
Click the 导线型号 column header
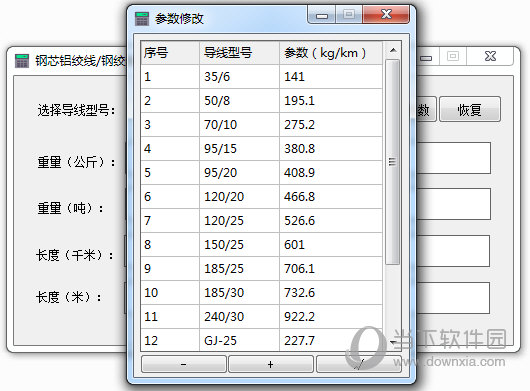tap(239, 53)
